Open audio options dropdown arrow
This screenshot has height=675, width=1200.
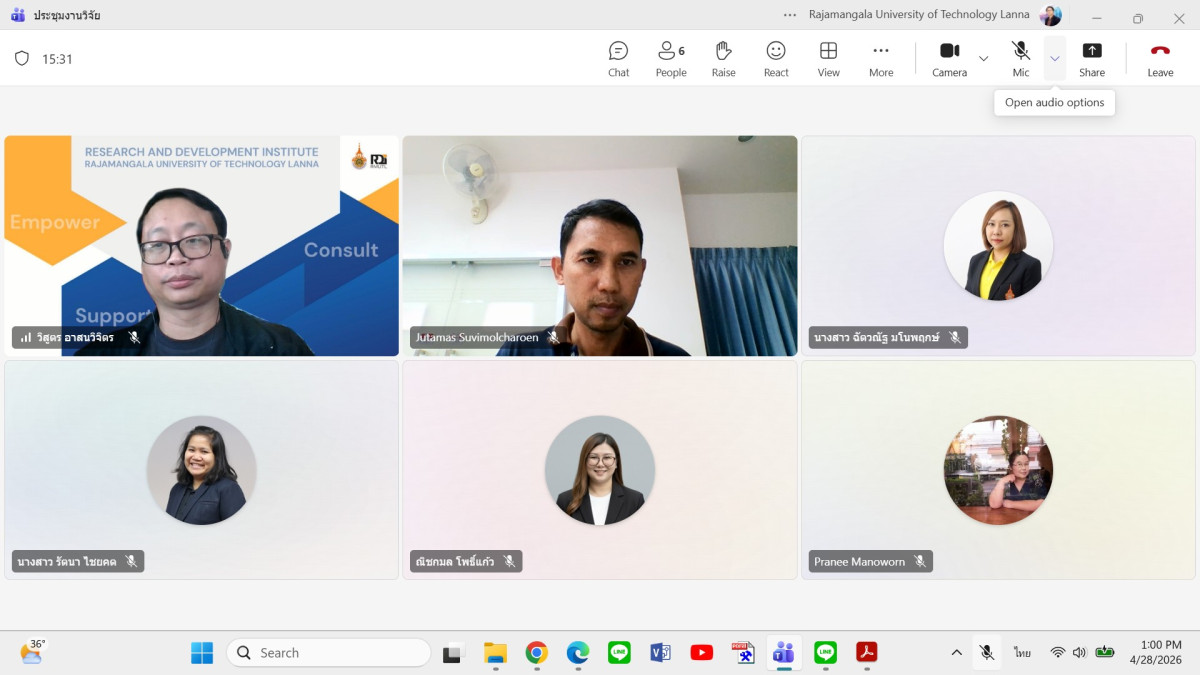pyautogui.click(x=1055, y=59)
